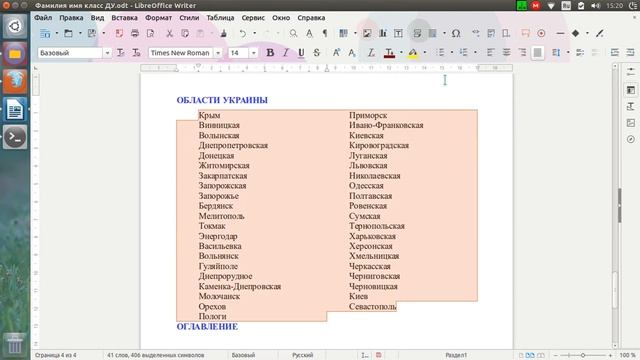Open the Таблица menu
640x360 pixels.
click(x=220, y=18)
